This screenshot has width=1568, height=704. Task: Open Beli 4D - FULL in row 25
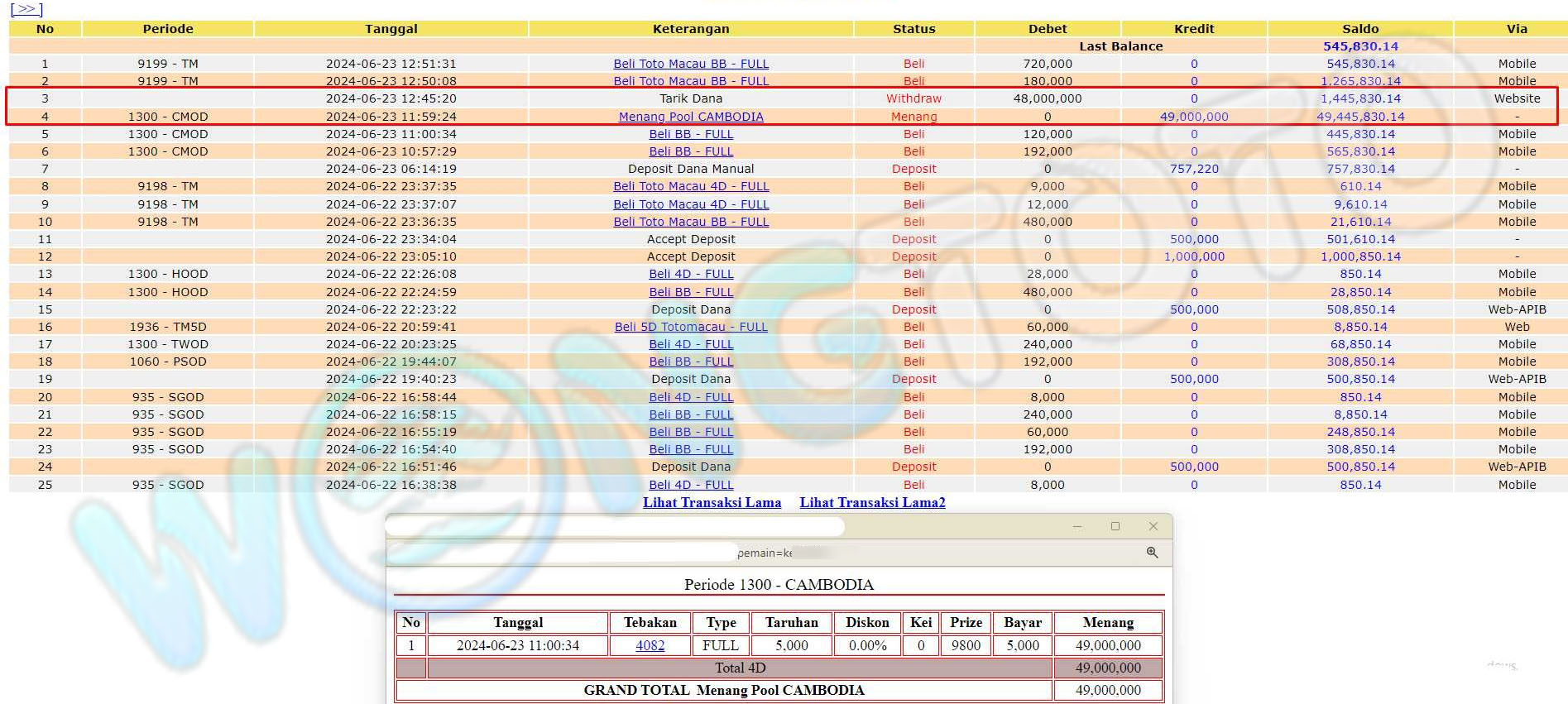[691, 485]
